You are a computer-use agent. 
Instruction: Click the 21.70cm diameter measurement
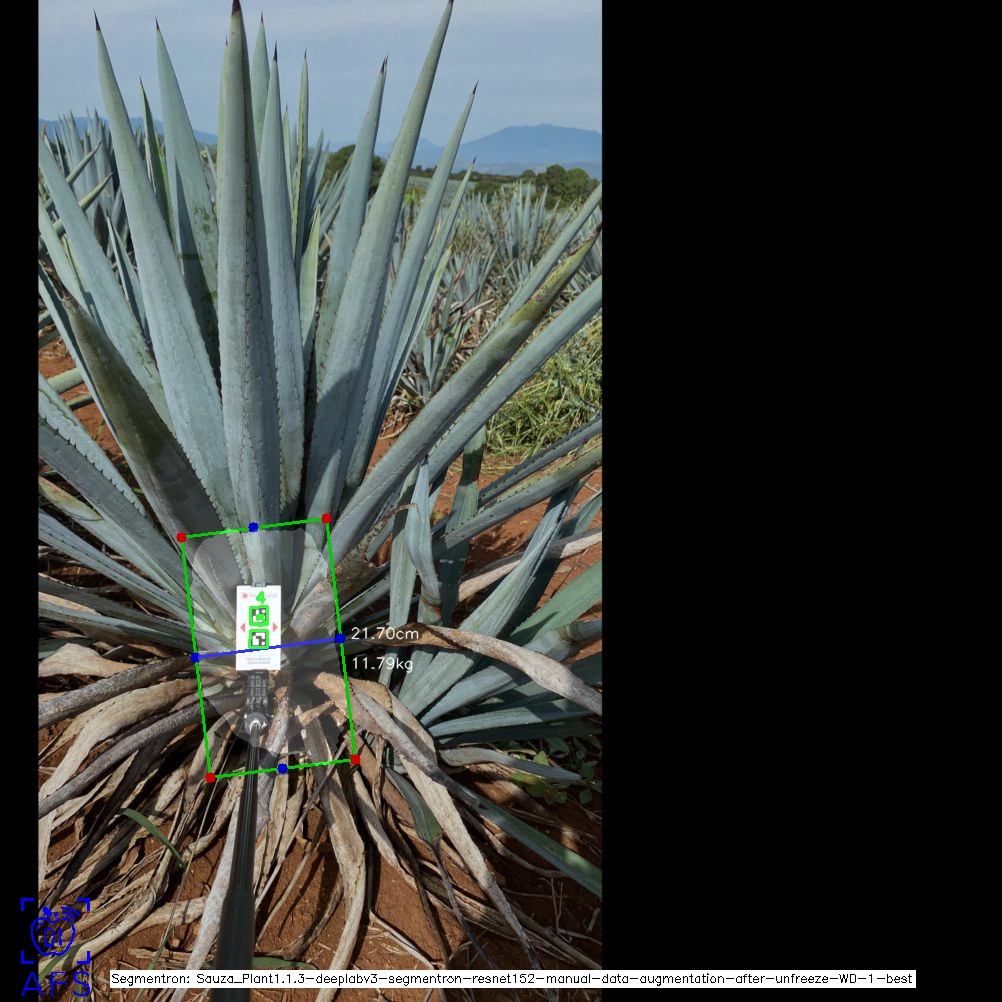pos(385,633)
